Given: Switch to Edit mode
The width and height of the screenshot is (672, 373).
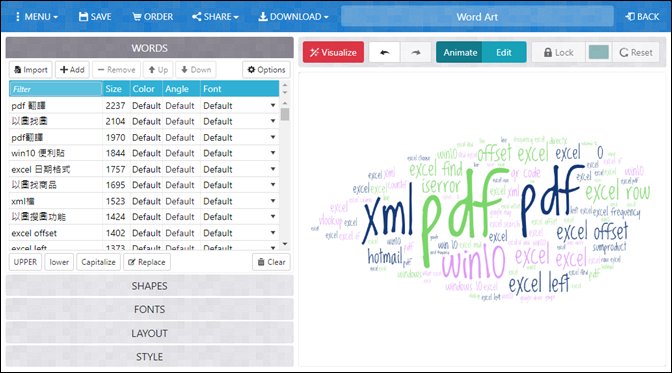Looking at the screenshot, I should (504, 52).
